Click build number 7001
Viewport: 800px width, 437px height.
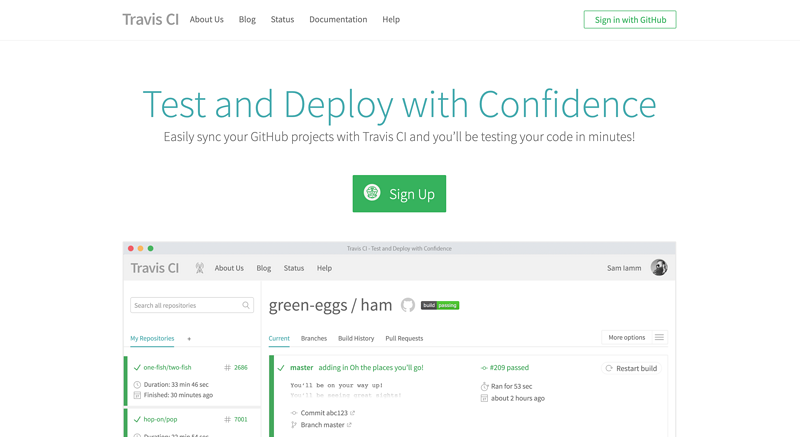241,419
